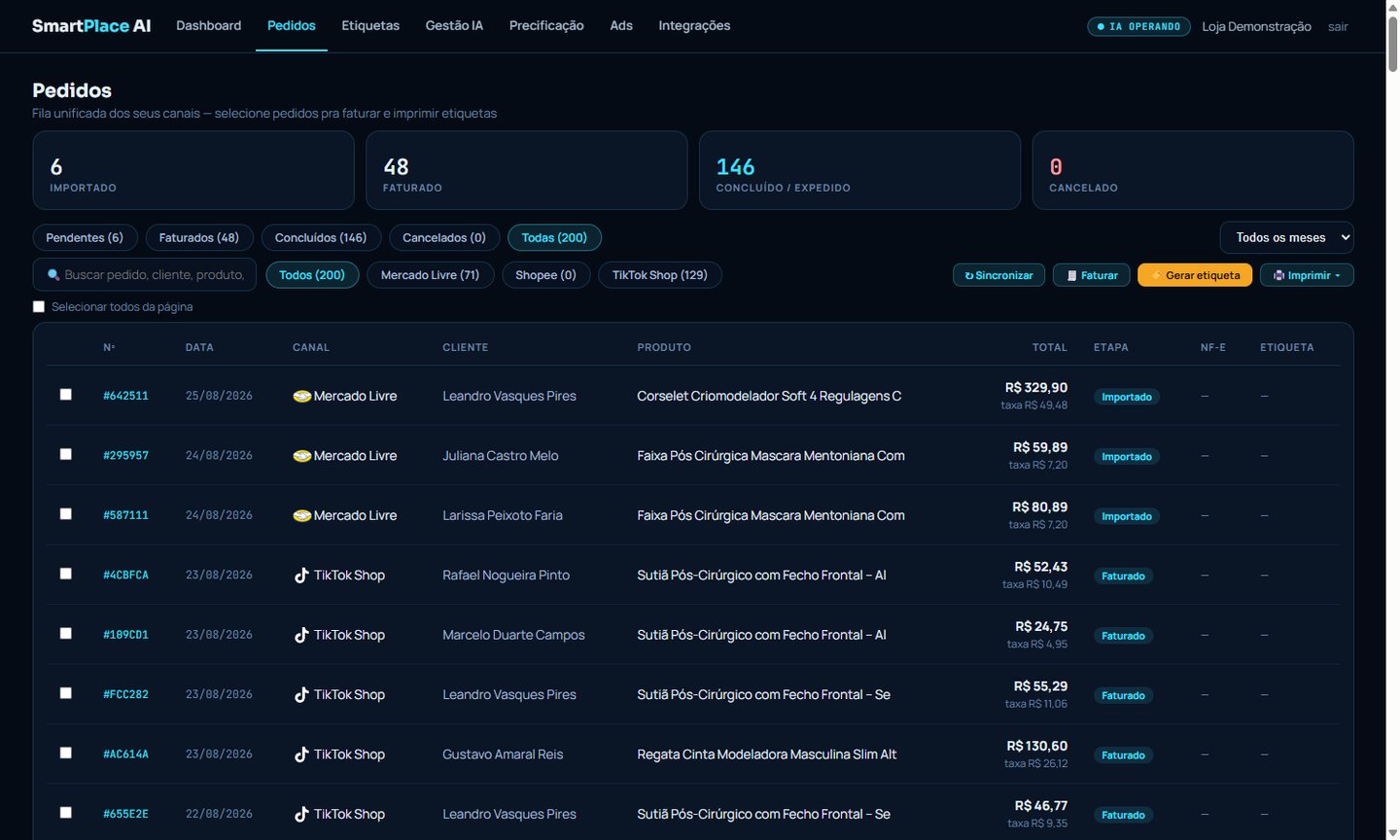Click the 'Faturado' badge on order #109CD1
Image resolution: width=1400 pixels, height=840 pixels.
(1123, 636)
